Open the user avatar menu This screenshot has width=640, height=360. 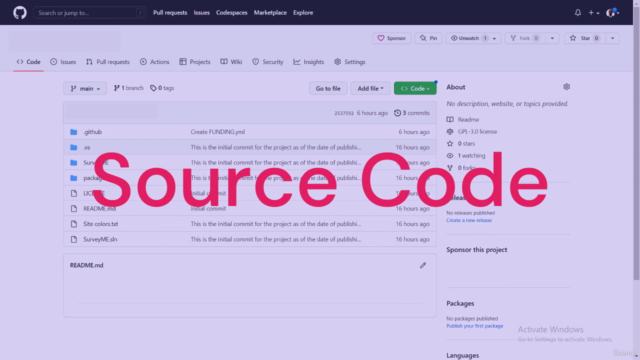point(613,13)
